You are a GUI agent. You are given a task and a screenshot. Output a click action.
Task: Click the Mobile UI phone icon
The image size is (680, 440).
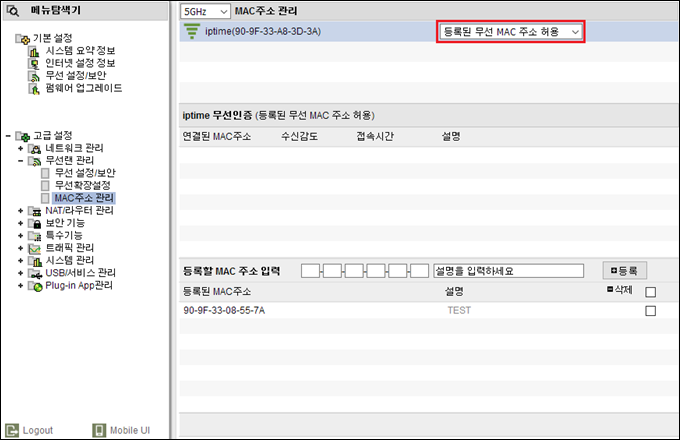coord(99,430)
